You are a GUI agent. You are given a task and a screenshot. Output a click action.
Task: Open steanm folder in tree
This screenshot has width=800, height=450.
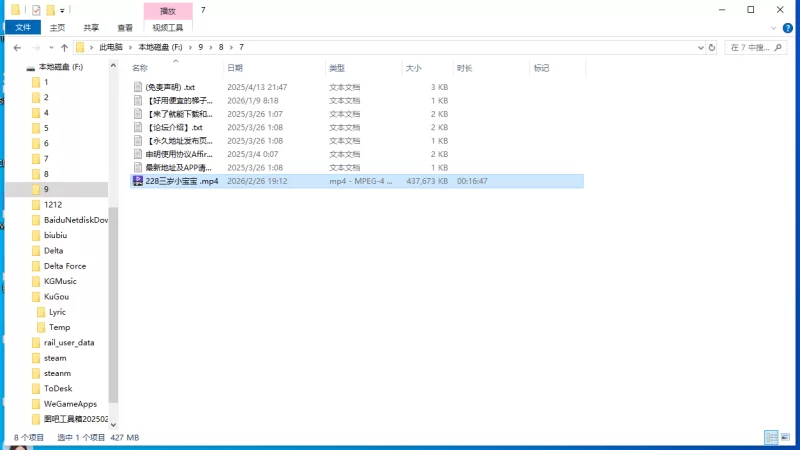tap(57, 373)
